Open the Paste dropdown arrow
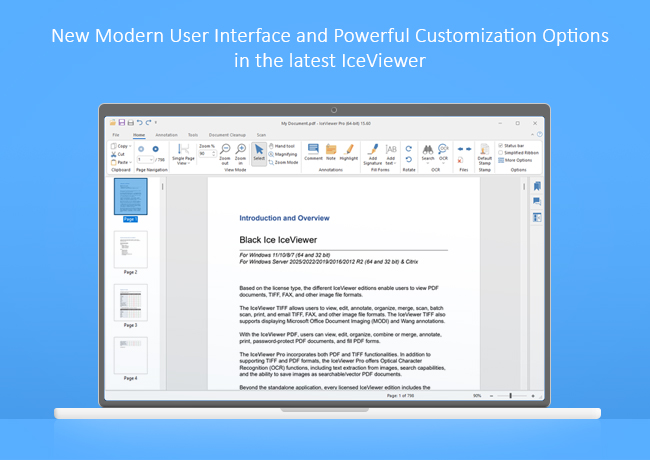This screenshot has height=460, width=650. pyautogui.click(x=131, y=162)
